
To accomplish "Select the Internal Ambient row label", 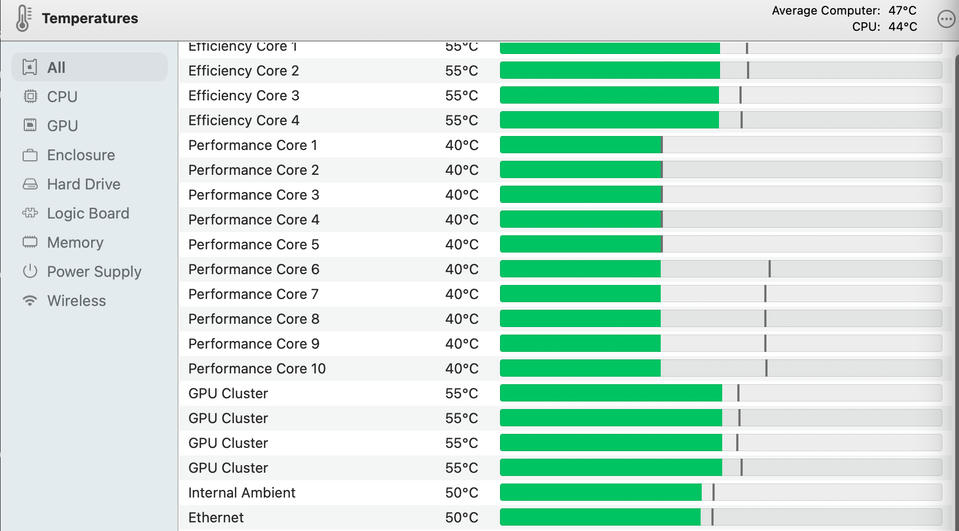I will pos(242,493).
